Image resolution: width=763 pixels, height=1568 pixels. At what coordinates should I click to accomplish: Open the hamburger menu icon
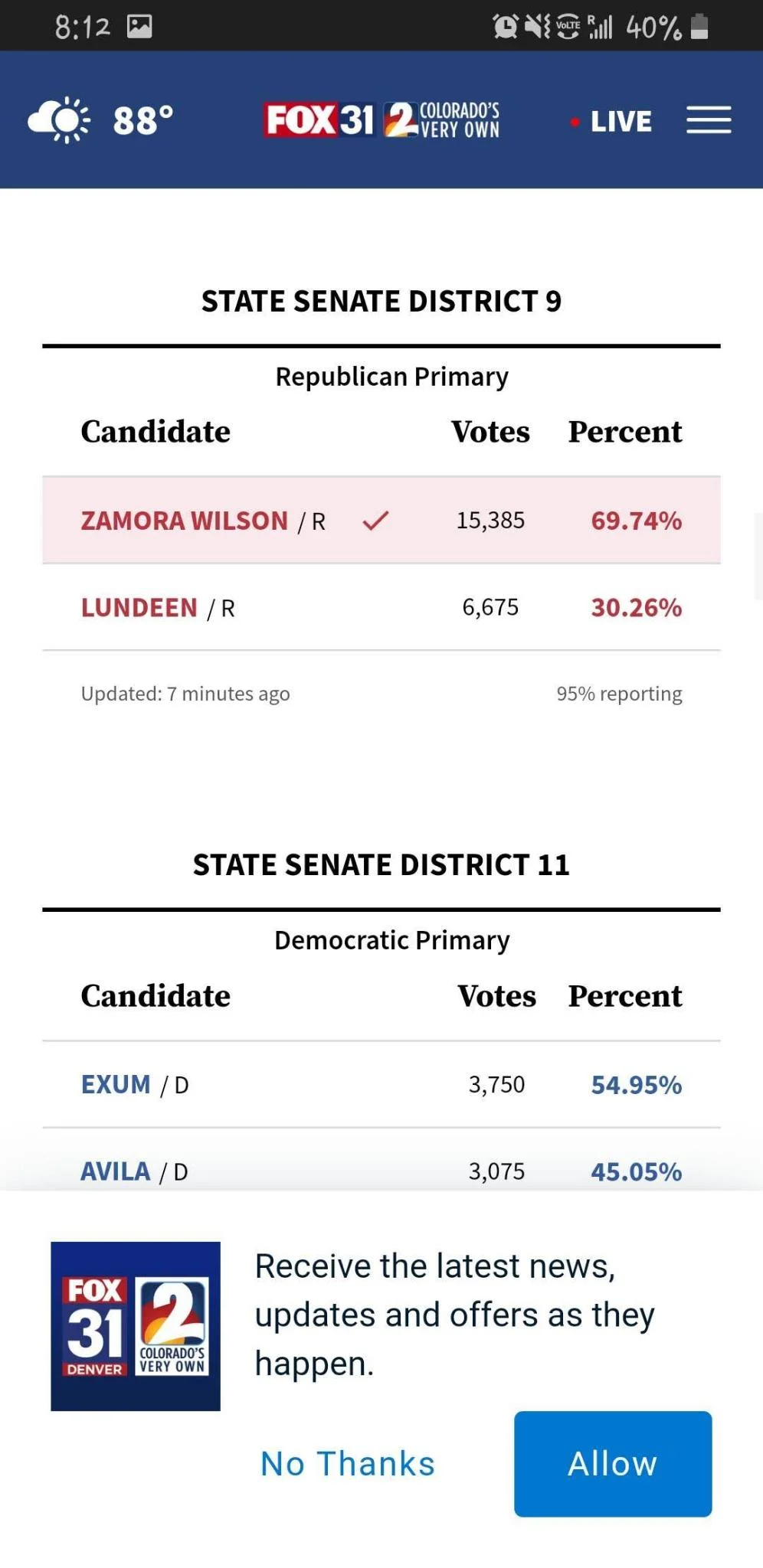(708, 120)
